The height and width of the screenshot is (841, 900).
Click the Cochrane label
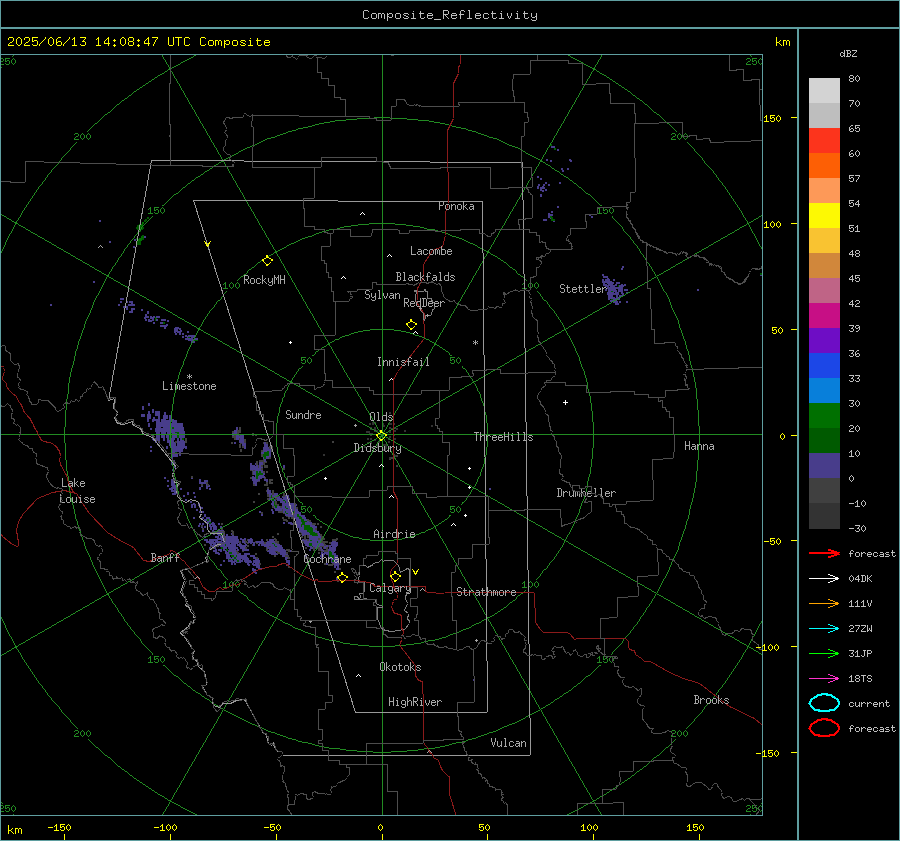[327, 559]
